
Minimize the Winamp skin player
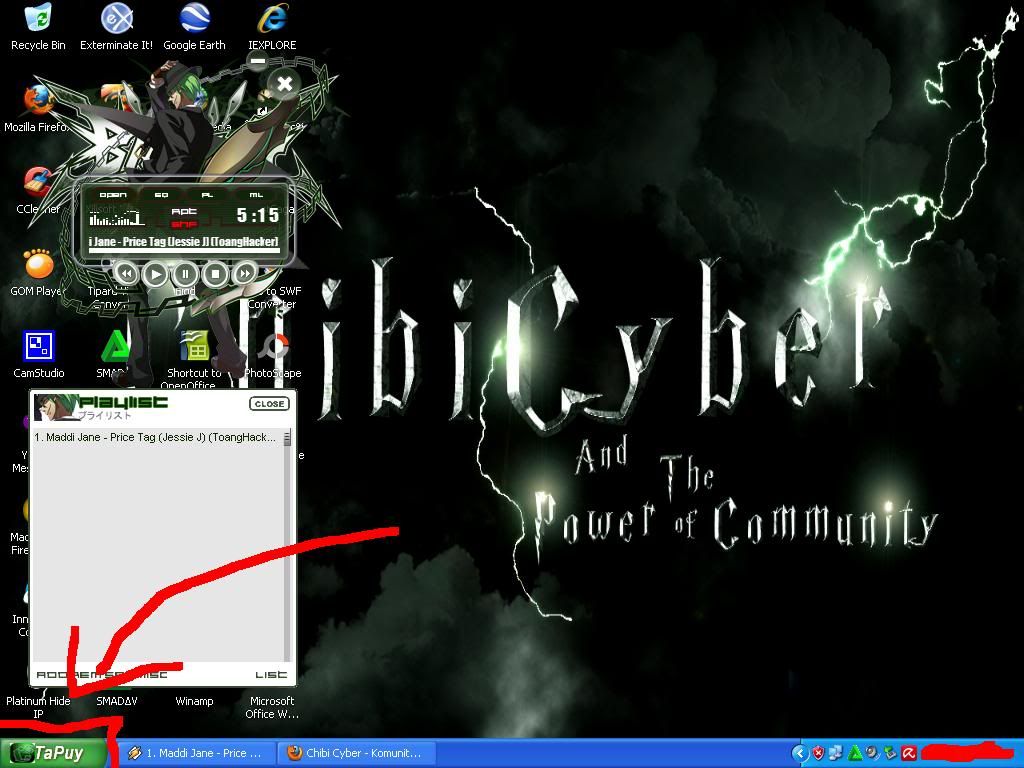258,61
